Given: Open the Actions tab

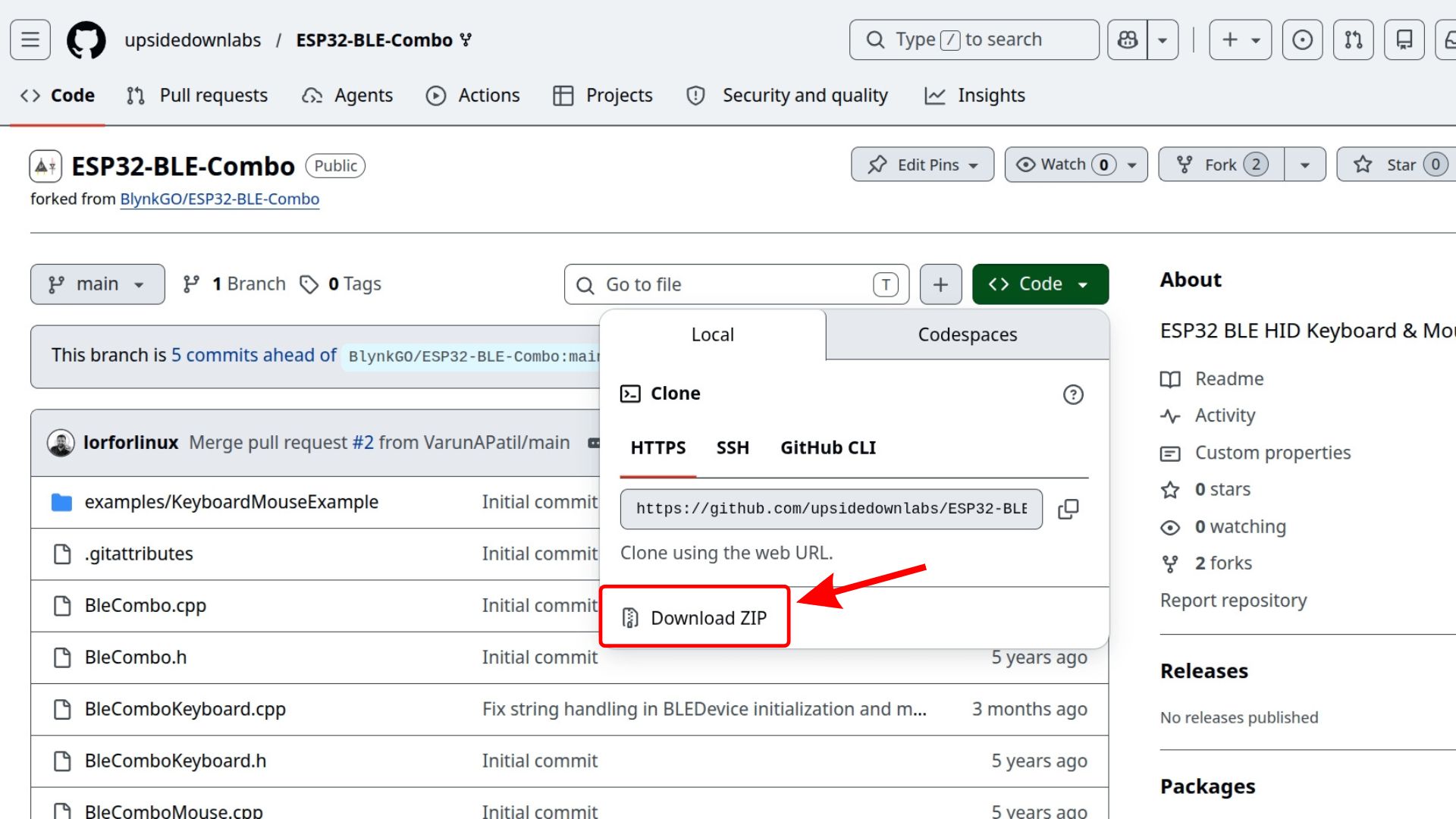Looking at the screenshot, I should tap(473, 96).
